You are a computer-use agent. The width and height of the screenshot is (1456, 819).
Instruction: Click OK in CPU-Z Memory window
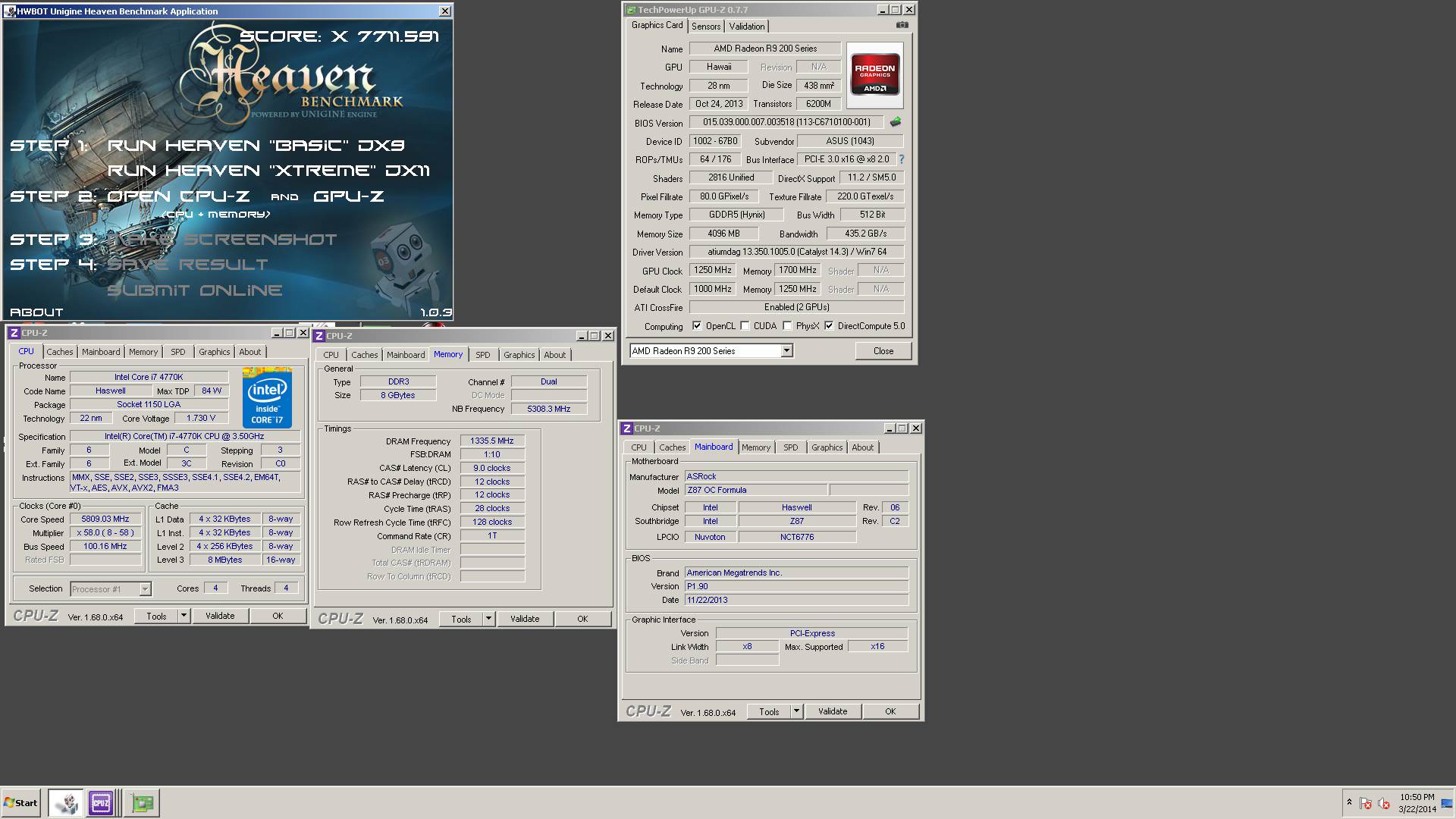point(582,619)
